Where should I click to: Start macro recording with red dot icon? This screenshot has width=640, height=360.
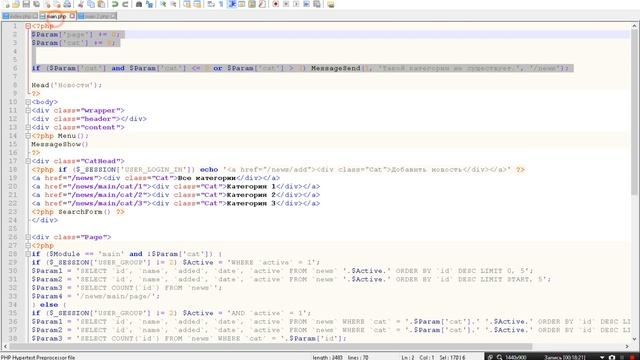[x=276, y=4]
